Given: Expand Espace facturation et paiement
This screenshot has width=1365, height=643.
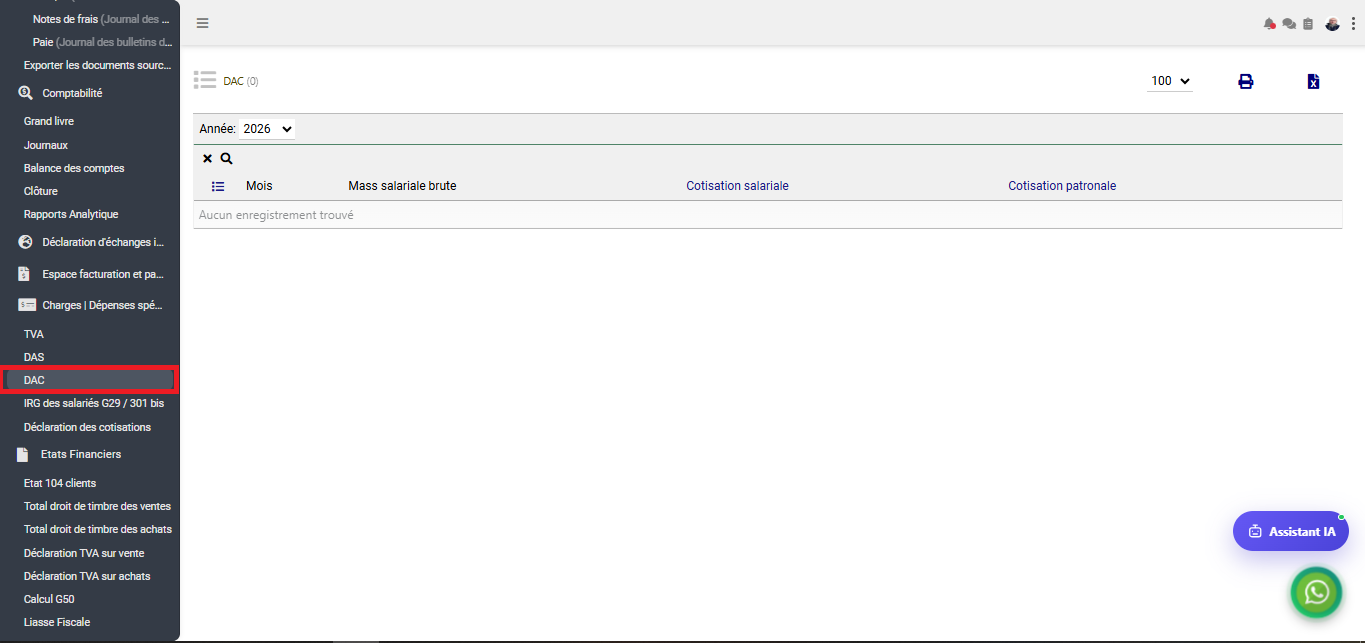Looking at the screenshot, I should pyautogui.click(x=102, y=274).
